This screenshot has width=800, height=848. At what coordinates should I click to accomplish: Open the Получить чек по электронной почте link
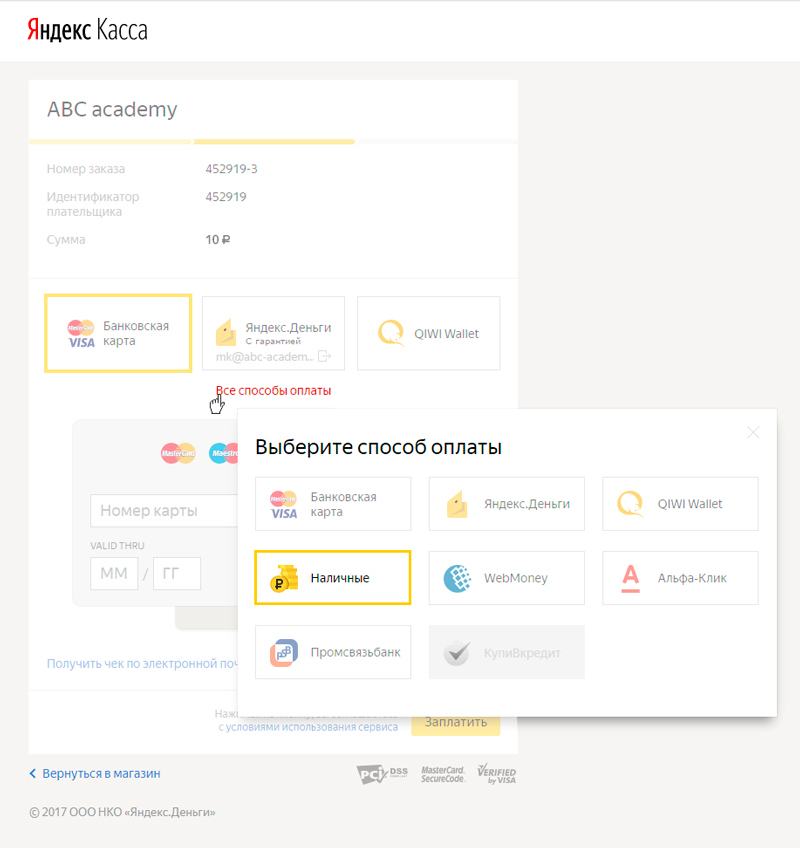[x=142, y=664]
